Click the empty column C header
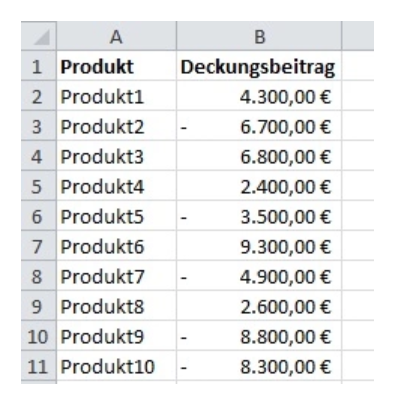The width and height of the screenshot is (397, 396). point(358,36)
